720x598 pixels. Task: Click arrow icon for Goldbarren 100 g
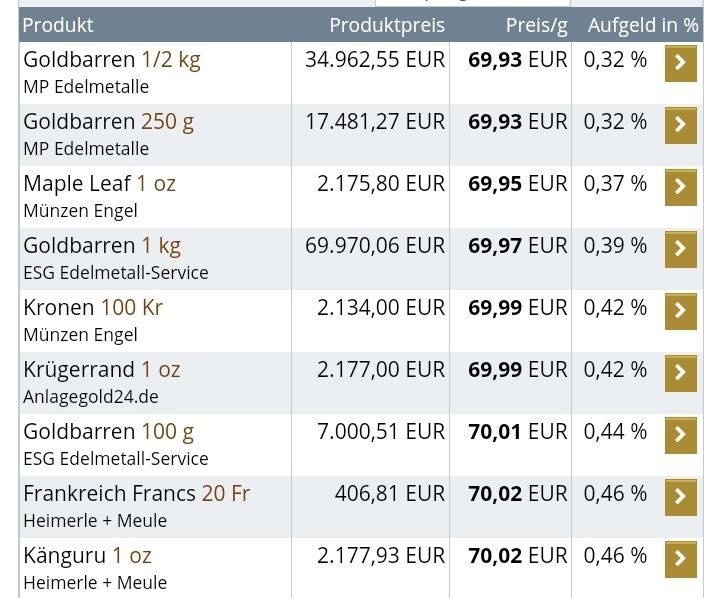click(x=680, y=435)
